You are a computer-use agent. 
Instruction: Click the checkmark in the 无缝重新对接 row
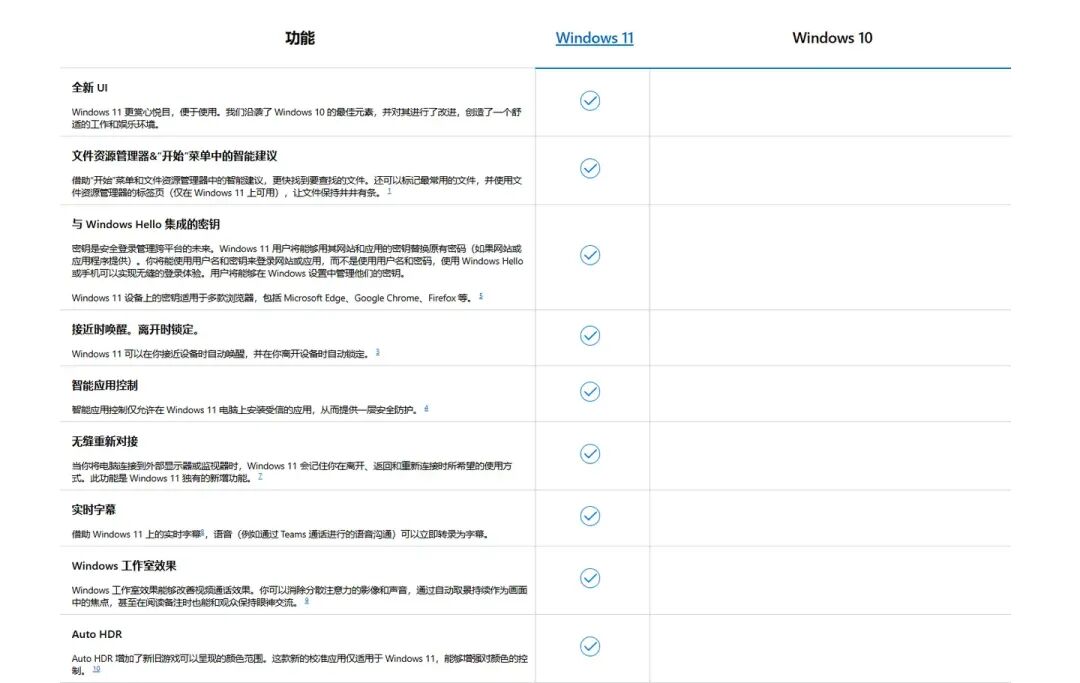click(590, 454)
